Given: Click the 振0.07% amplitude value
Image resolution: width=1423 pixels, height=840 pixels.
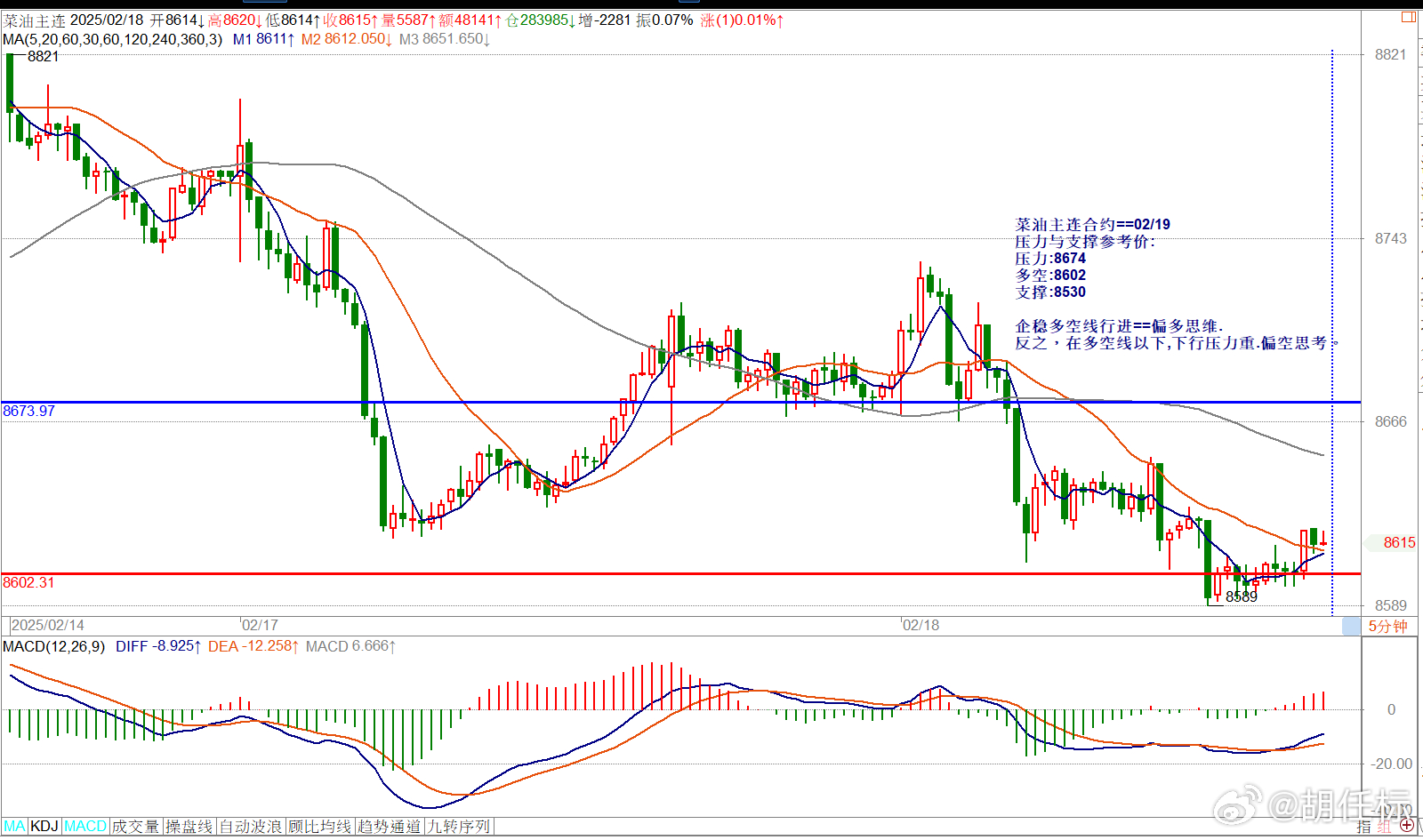Looking at the screenshot, I should tap(664, 20).
